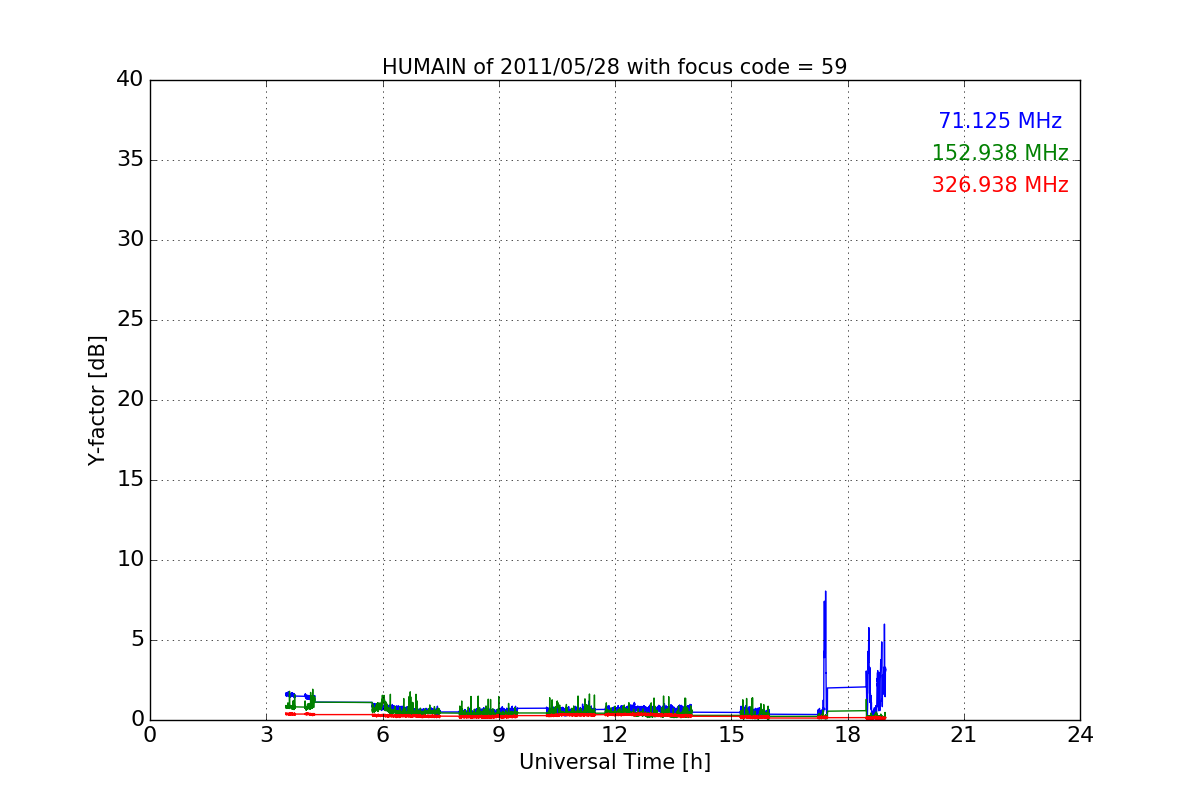Click the y-axis tick label '20'

130,400
